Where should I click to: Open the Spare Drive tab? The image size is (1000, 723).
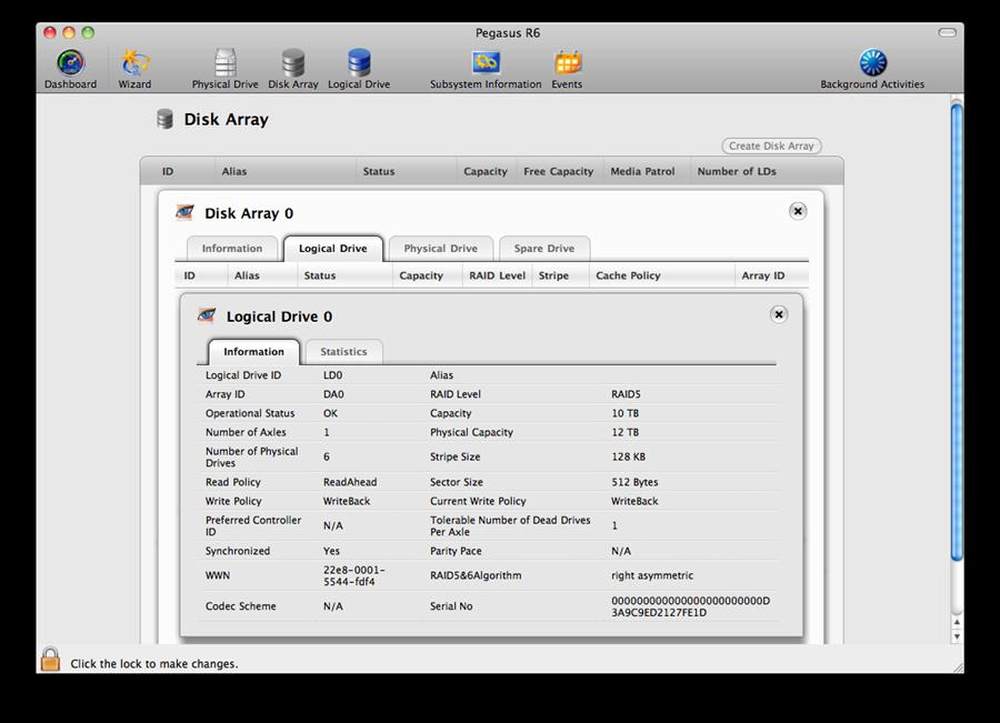544,249
